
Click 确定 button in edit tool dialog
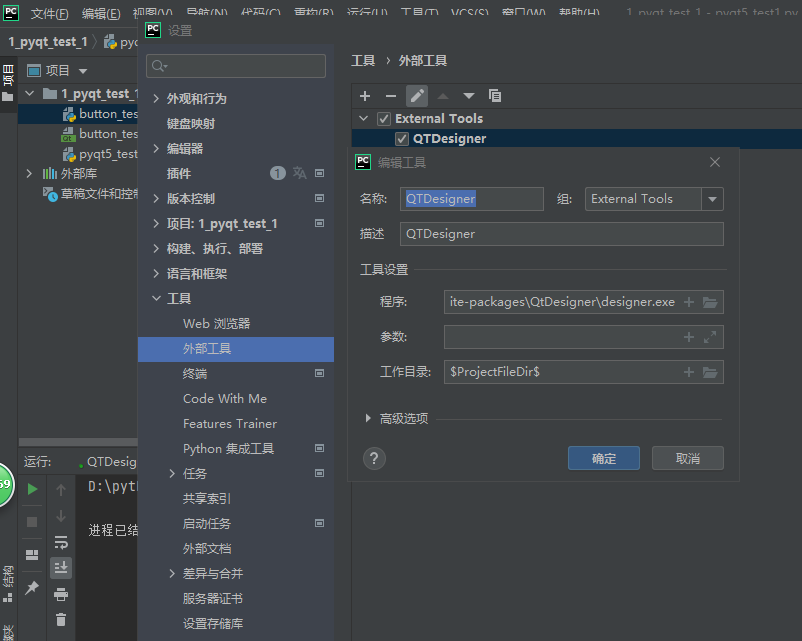point(604,458)
